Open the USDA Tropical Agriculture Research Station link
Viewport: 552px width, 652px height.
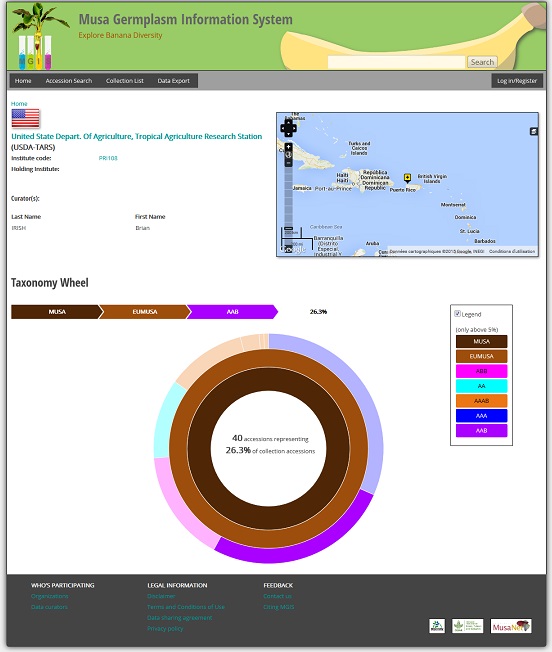[137, 136]
